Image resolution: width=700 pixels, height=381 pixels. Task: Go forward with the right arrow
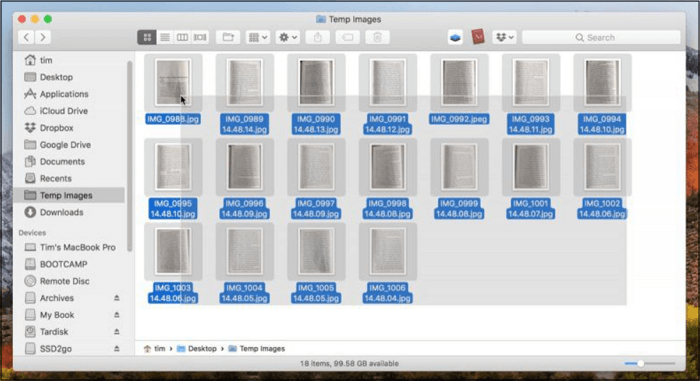[x=43, y=38]
